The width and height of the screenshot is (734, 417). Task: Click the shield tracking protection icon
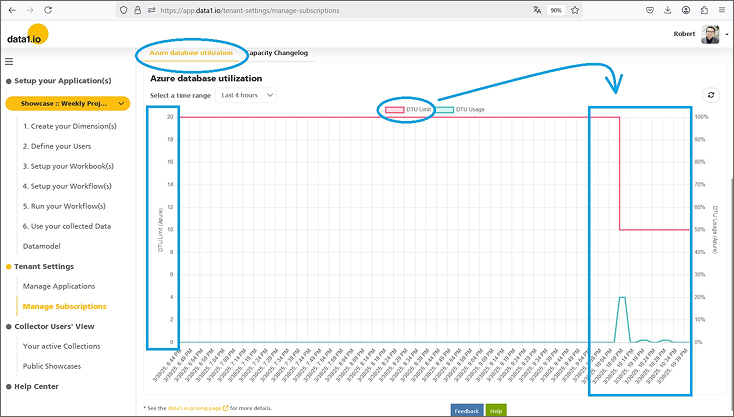[124, 10]
